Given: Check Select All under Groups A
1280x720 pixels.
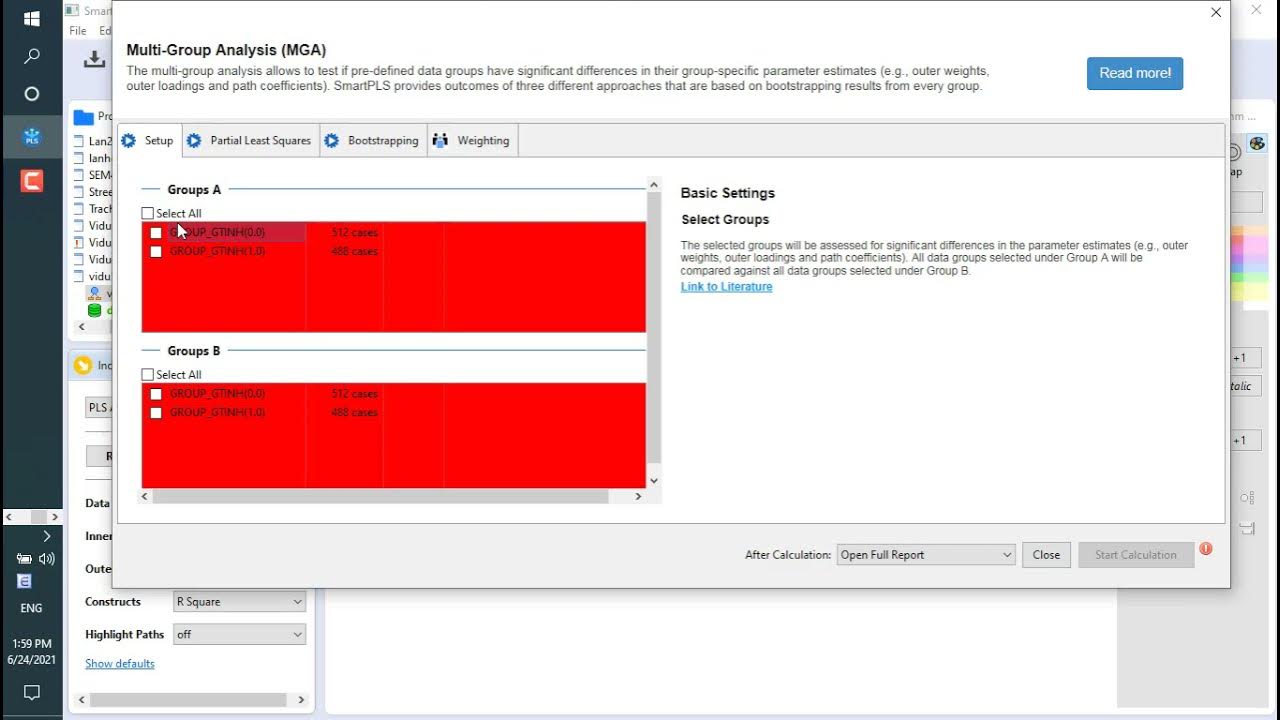Looking at the screenshot, I should [x=148, y=213].
